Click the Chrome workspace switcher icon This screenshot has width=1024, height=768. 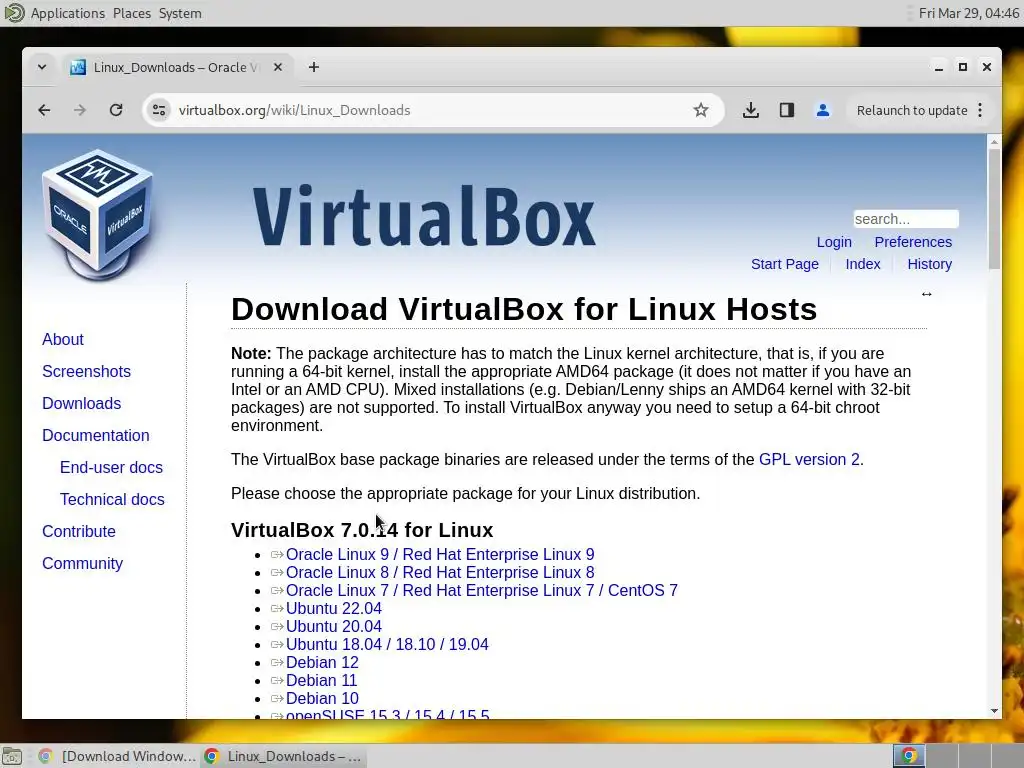click(908, 756)
